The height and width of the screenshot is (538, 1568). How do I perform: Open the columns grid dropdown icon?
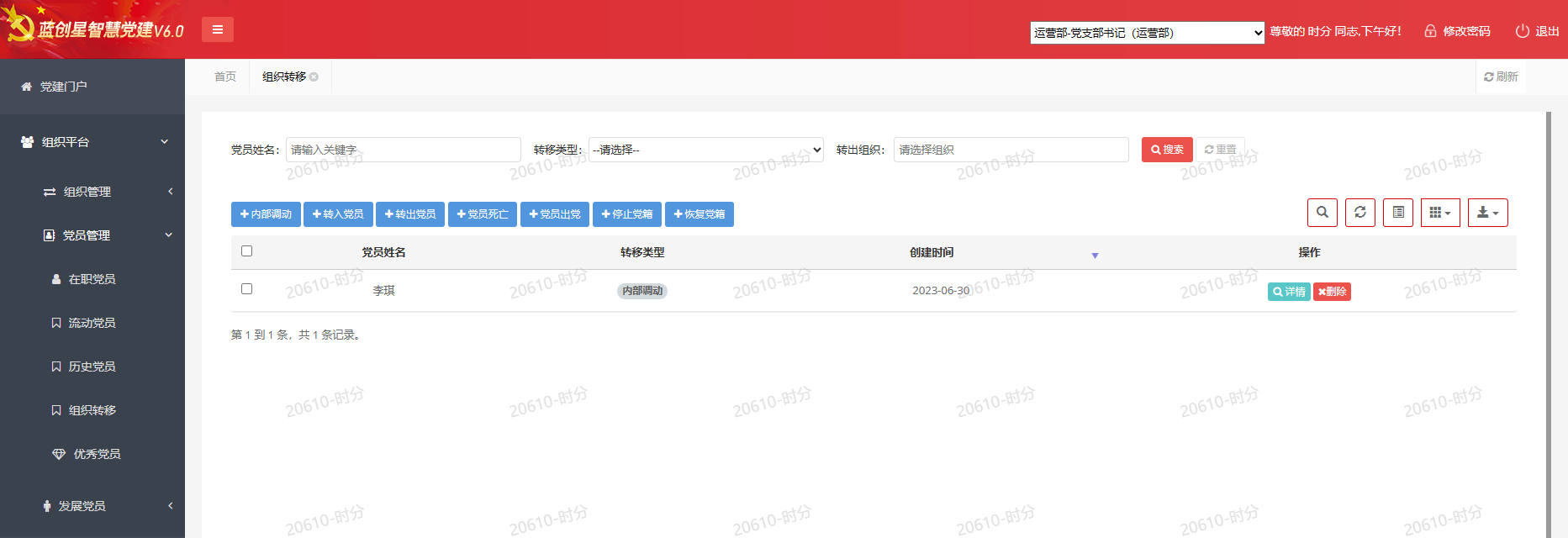(x=1440, y=213)
